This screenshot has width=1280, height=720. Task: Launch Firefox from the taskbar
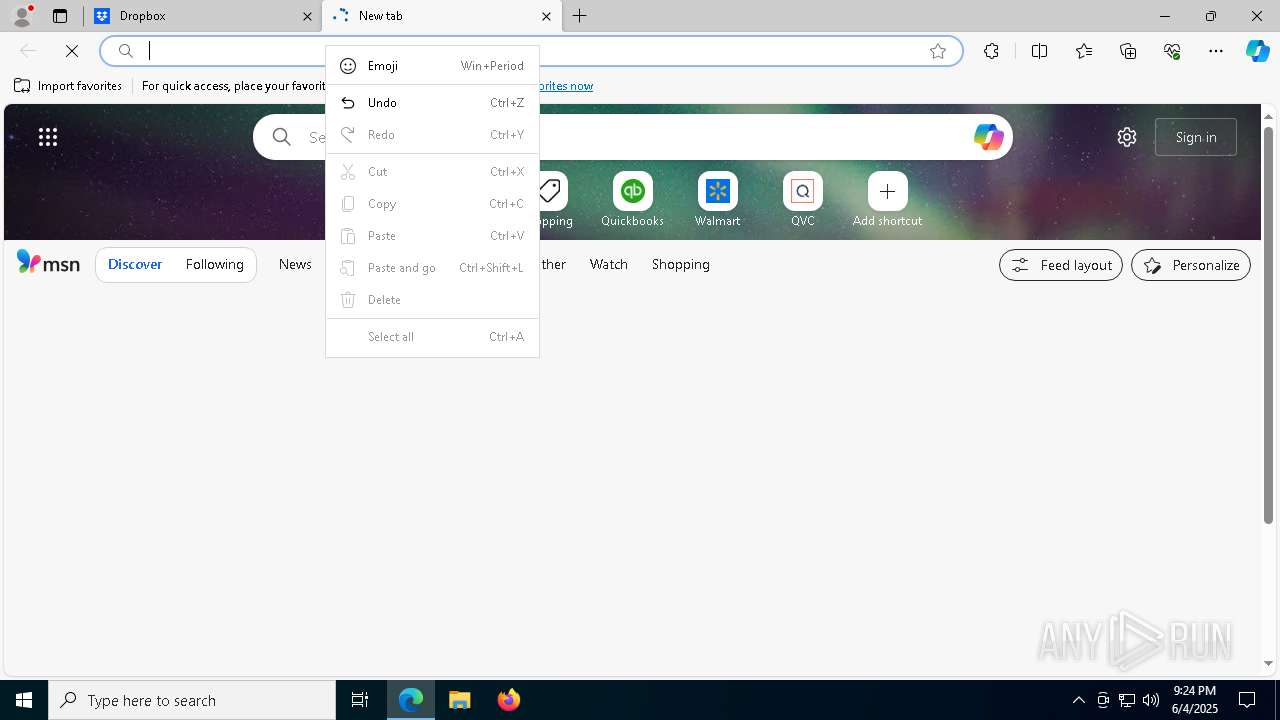pyautogui.click(x=509, y=700)
